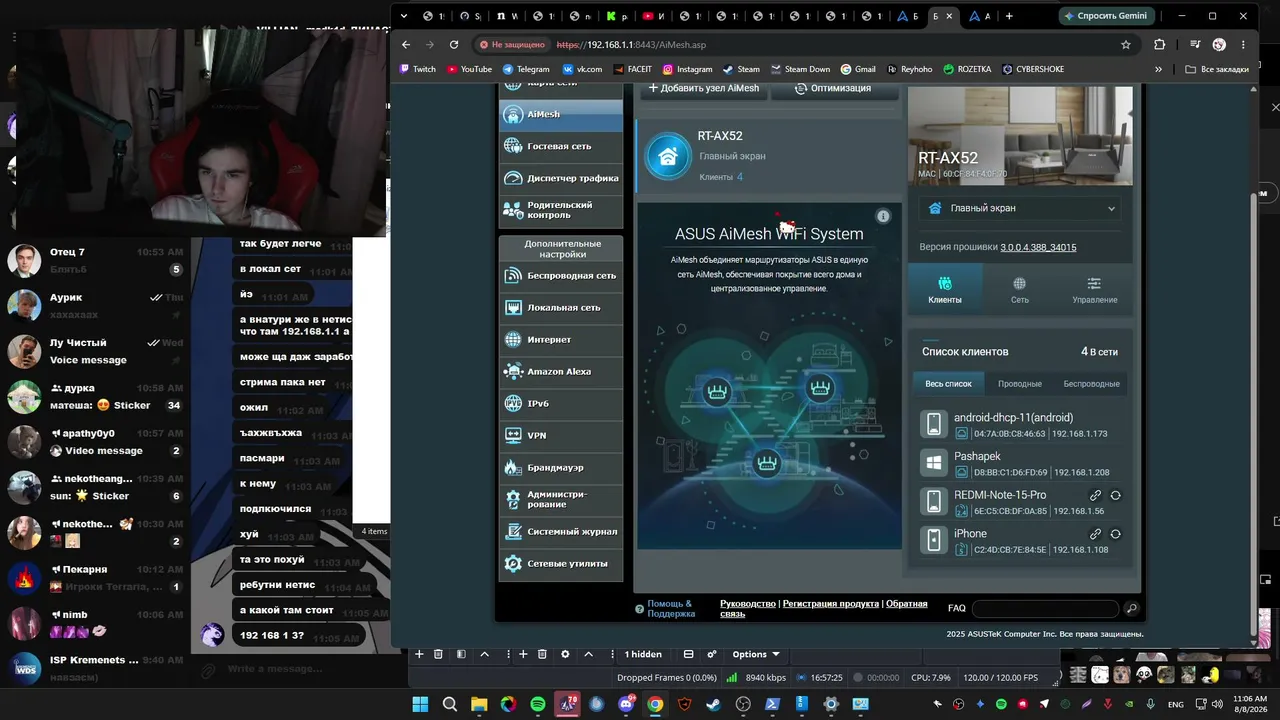Click the Оптимизация button
Viewport: 1280px width, 720px height.
click(833, 88)
